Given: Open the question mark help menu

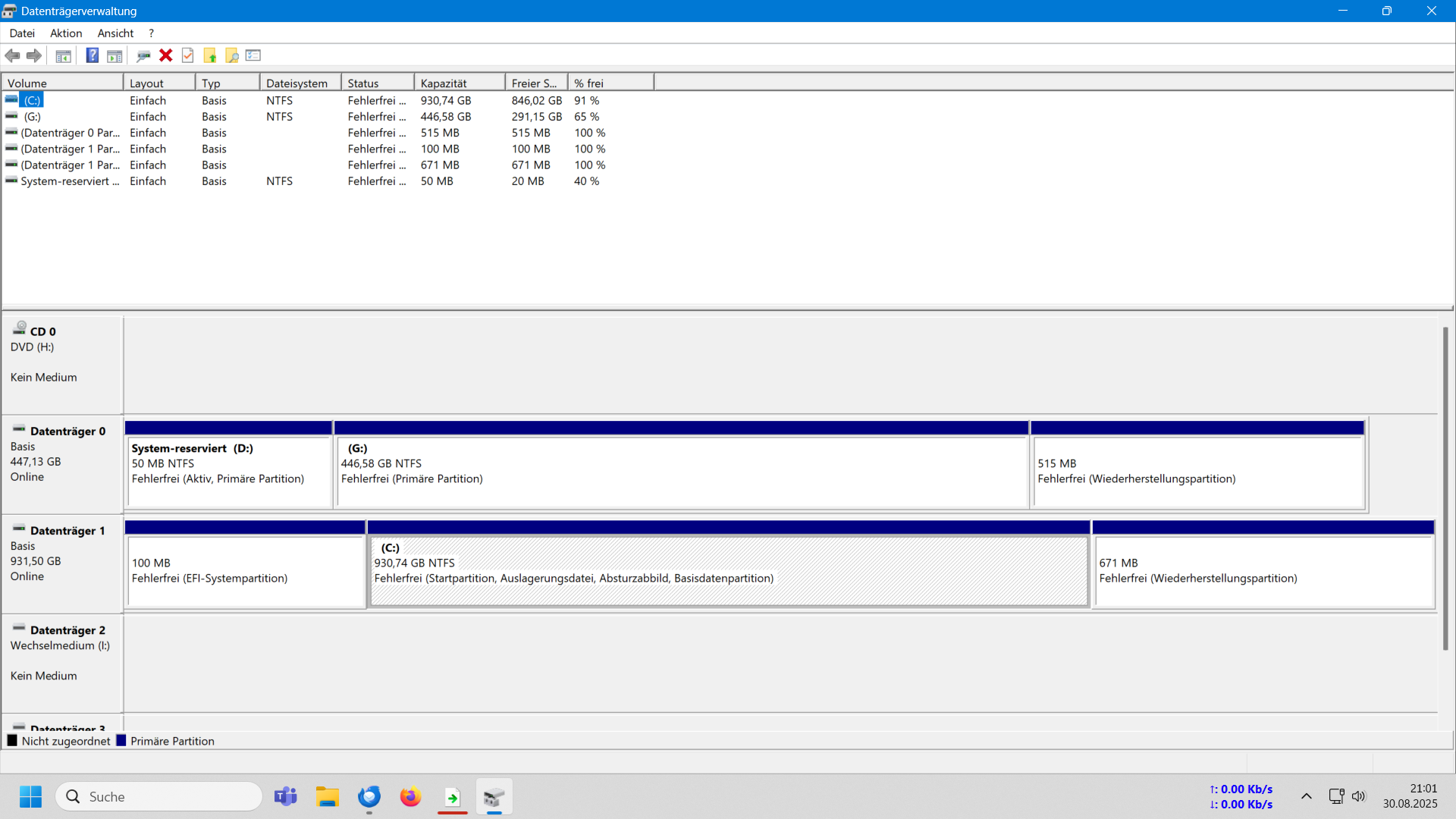Looking at the screenshot, I should (x=151, y=33).
